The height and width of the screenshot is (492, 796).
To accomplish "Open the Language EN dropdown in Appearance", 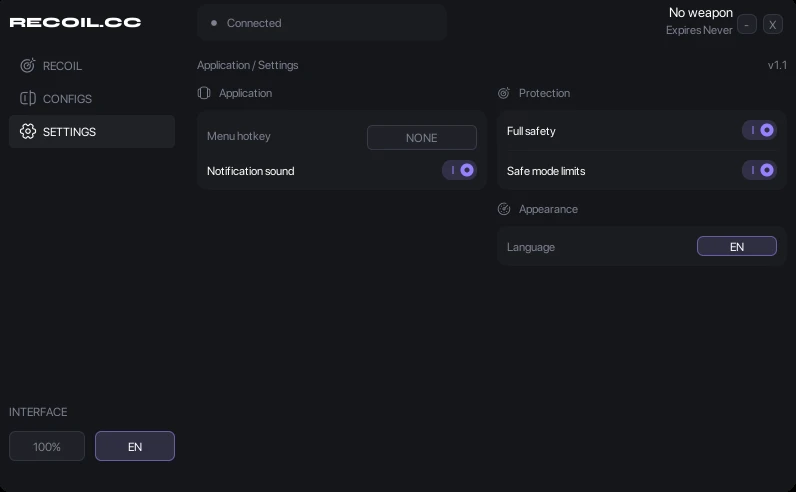I will click(737, 246).
